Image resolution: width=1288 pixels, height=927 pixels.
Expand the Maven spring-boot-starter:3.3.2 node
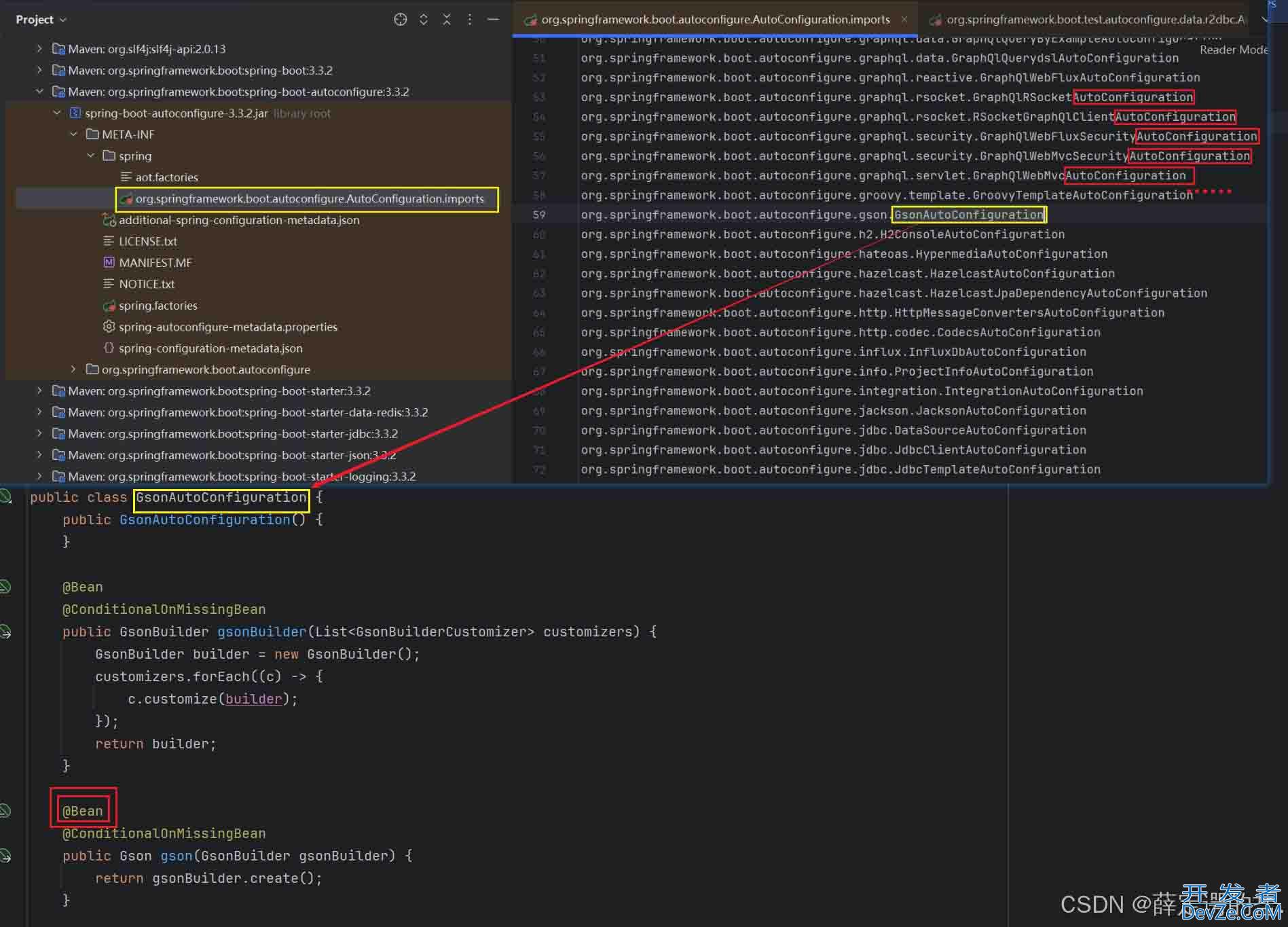[x=39, y=390]
